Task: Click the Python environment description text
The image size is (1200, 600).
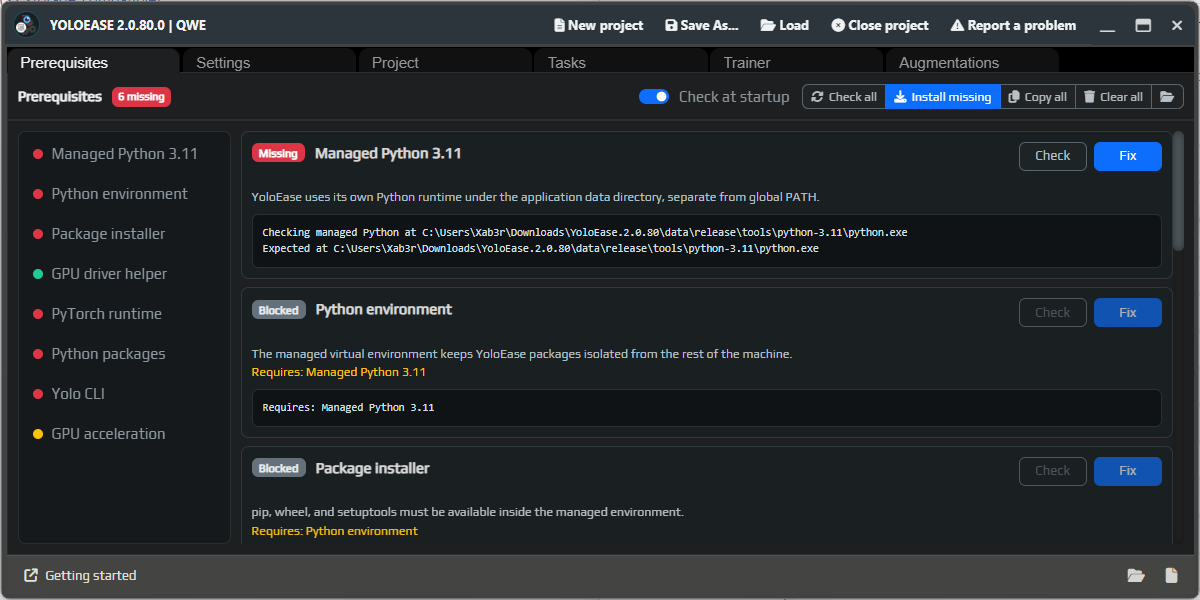Action: tap(522, 354)
